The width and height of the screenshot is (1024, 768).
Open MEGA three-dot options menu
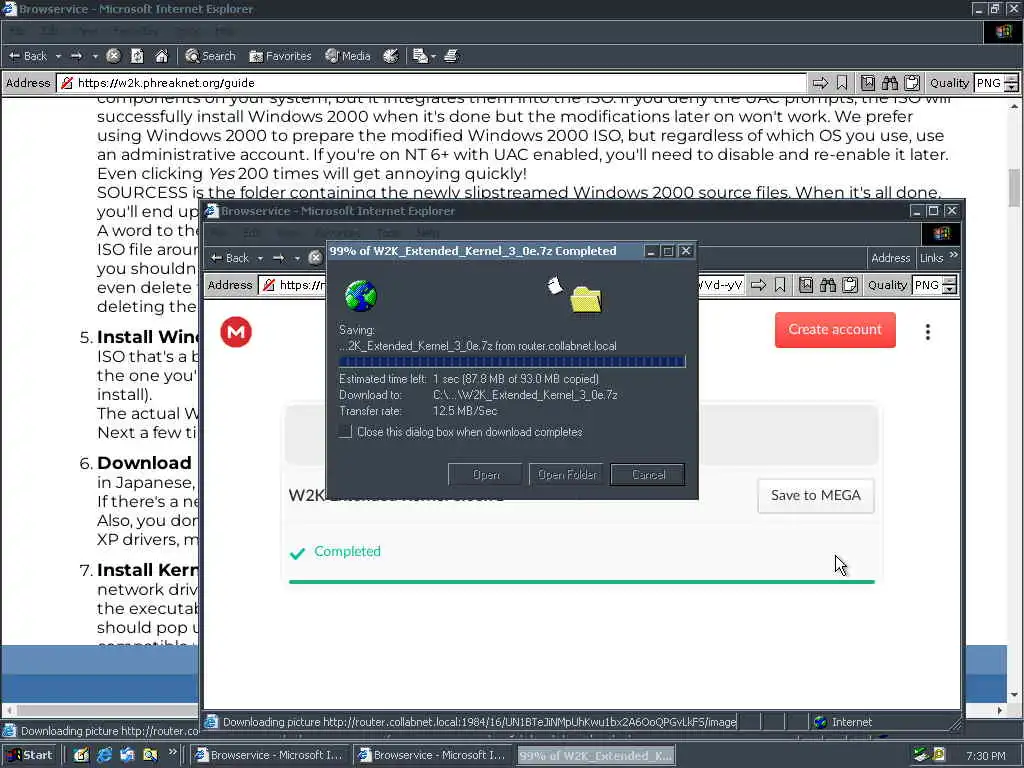tap(927, 332)
